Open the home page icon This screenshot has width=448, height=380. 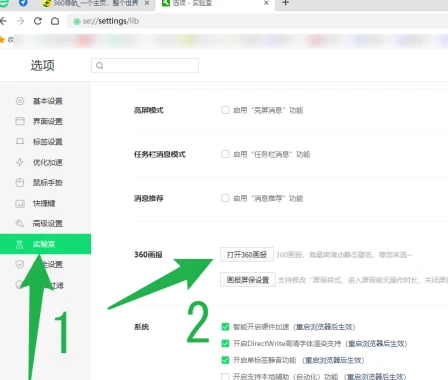point(55,21)
